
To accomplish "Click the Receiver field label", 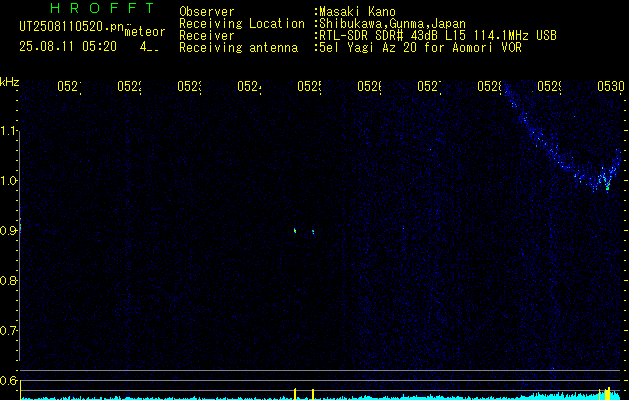I will click(x=207, y=36).
